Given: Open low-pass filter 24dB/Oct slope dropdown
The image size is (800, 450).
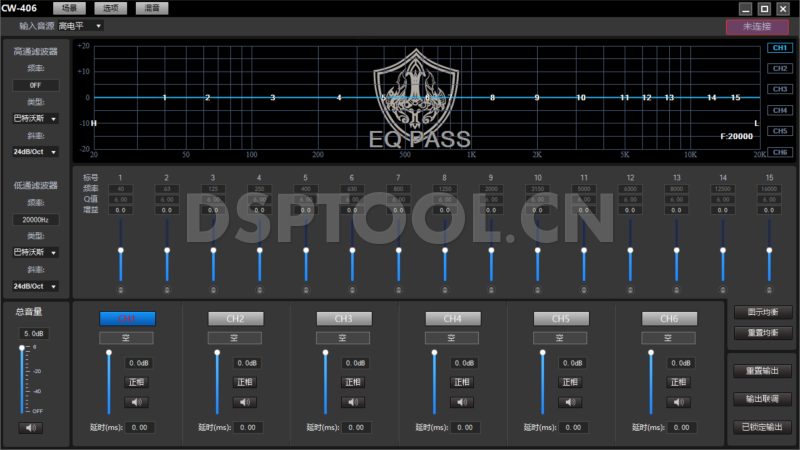Looking at the screenshot, I should 35,286.
